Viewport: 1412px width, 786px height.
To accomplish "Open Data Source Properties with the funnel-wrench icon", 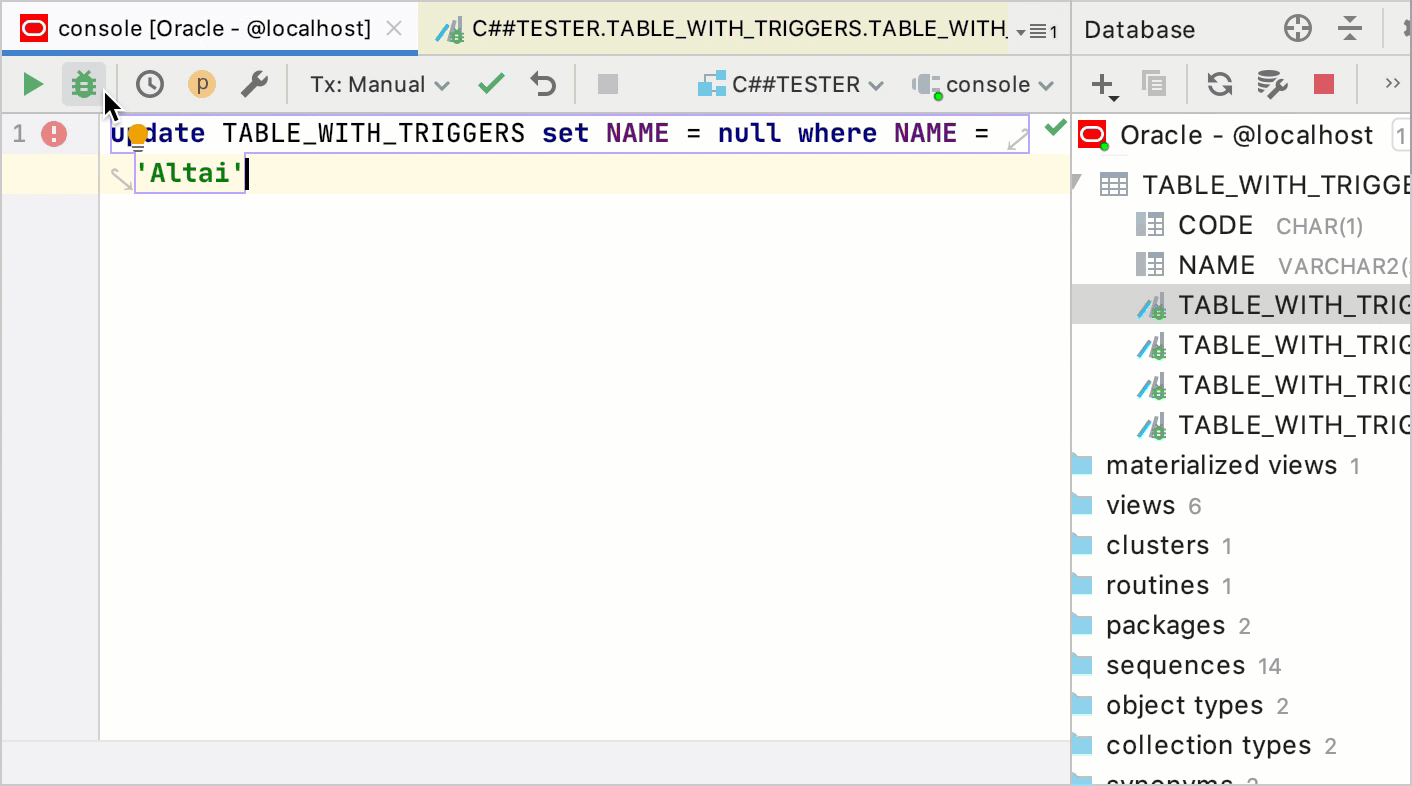I will tap(1272, 84).
